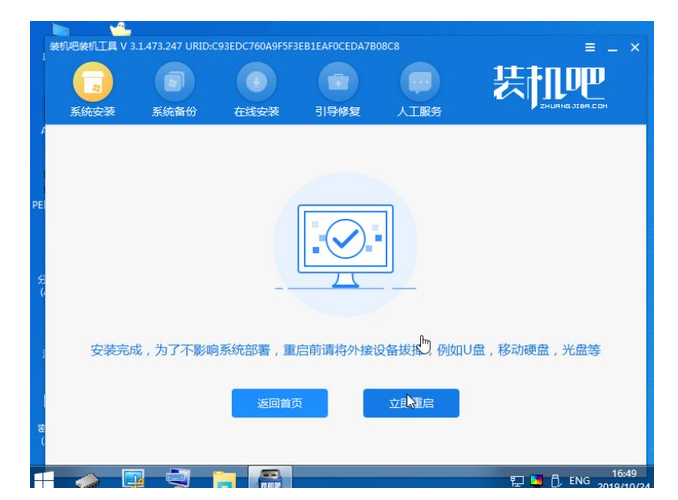The image size is (678, 500).
Task: Click the monitor checkmark illustration
Action: (x=345, y=245)
